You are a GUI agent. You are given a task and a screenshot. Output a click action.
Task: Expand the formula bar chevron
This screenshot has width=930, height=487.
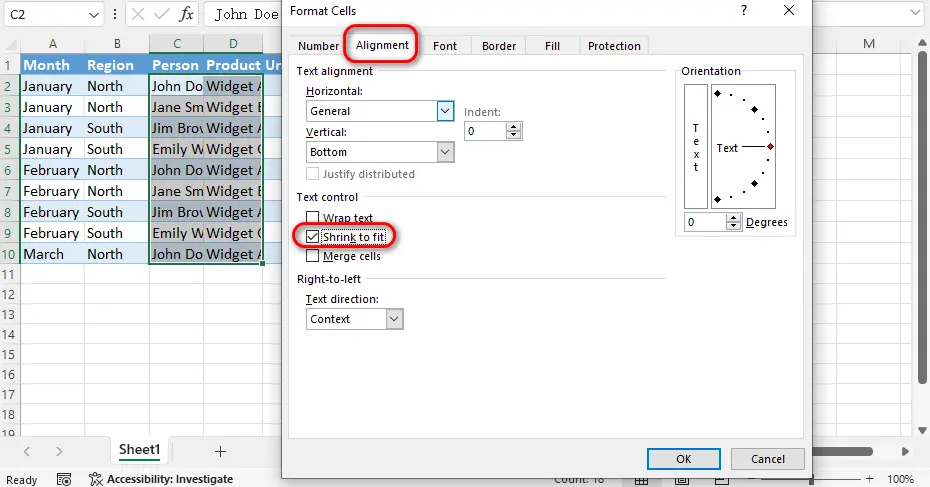[916, 13]
